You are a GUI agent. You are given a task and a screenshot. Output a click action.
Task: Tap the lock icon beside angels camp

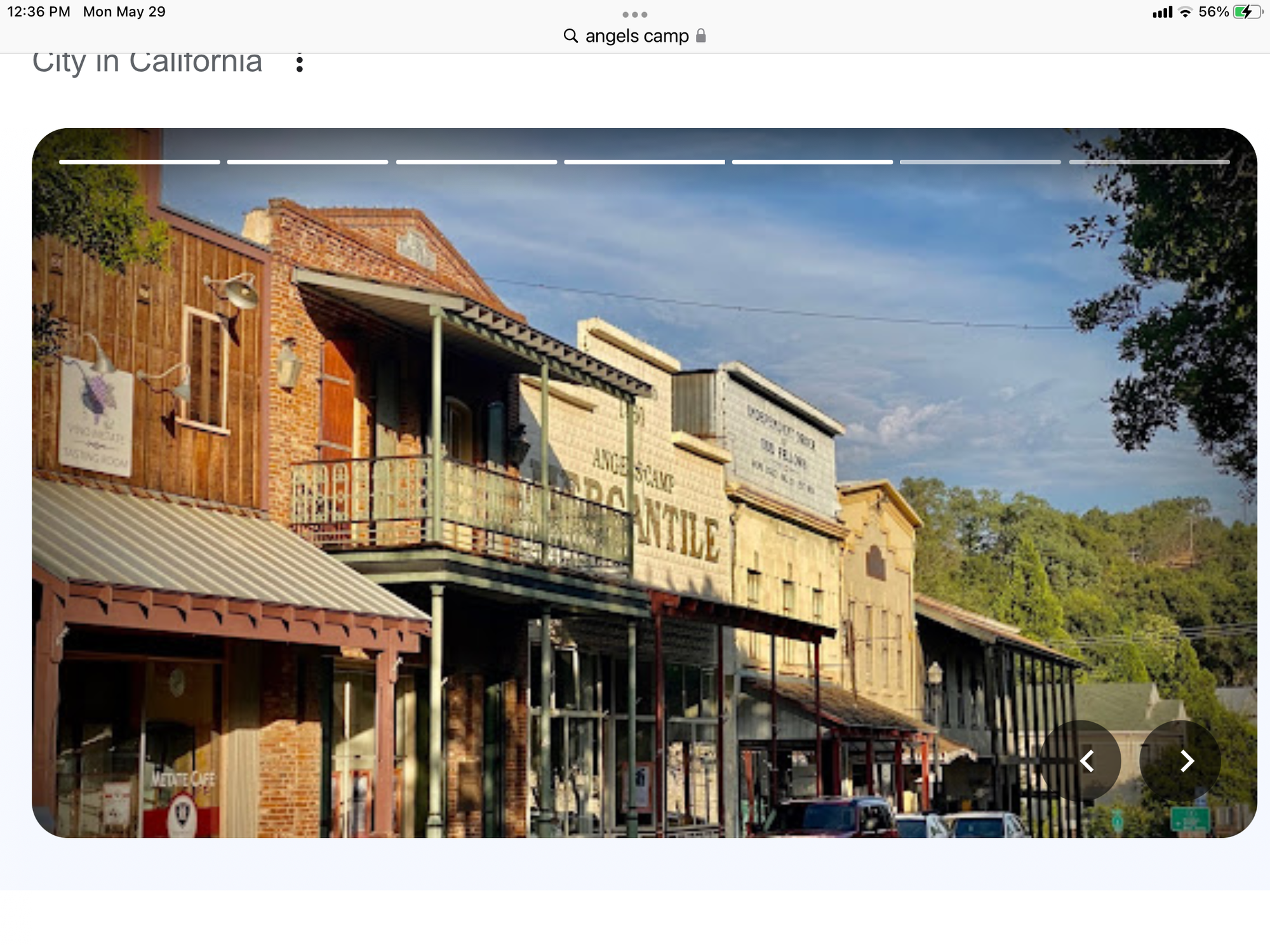click(701, 36)
